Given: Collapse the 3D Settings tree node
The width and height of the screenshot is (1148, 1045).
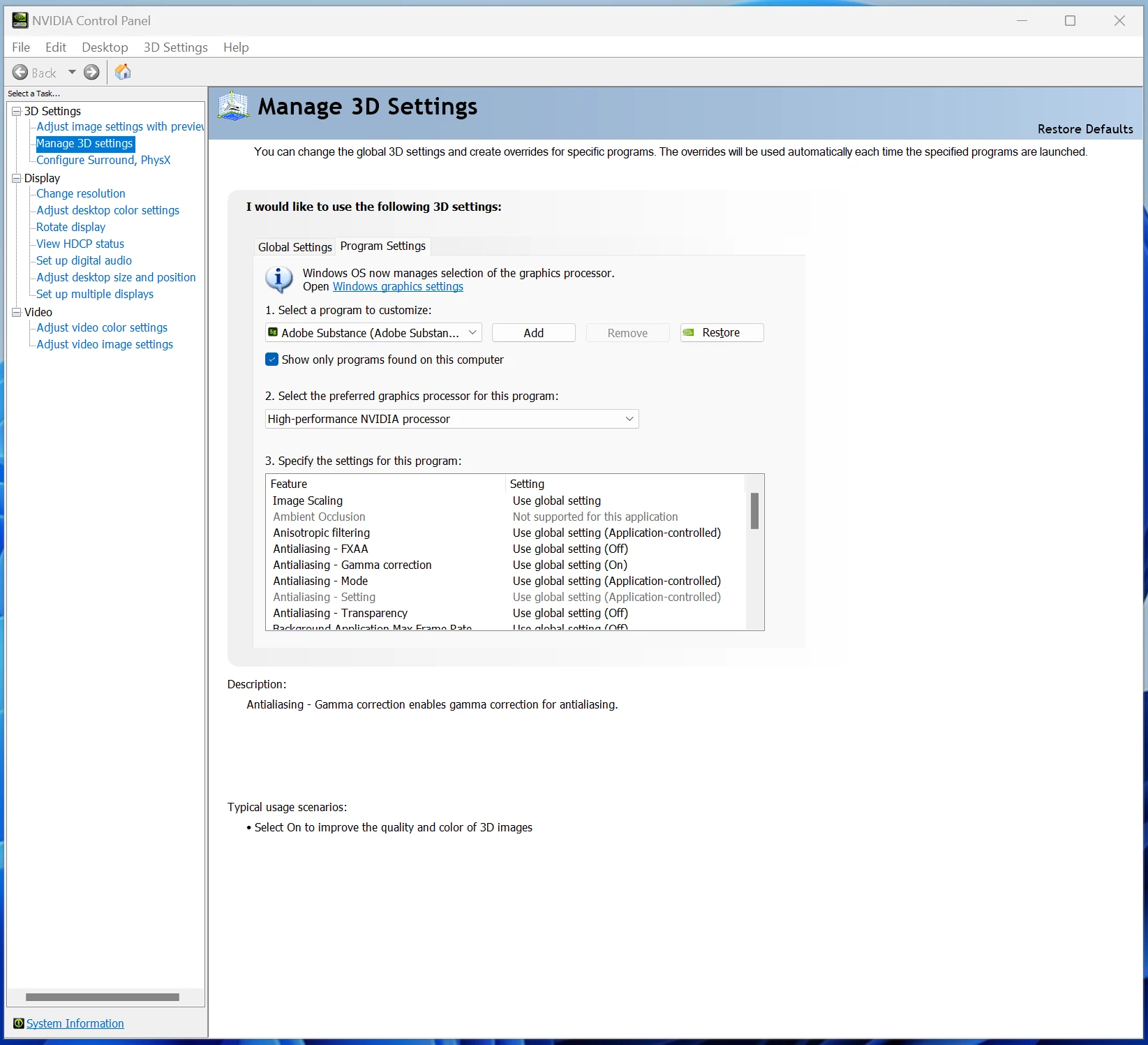Looking at the screenshot, I should pyautogui.click(x=16, y=111).
